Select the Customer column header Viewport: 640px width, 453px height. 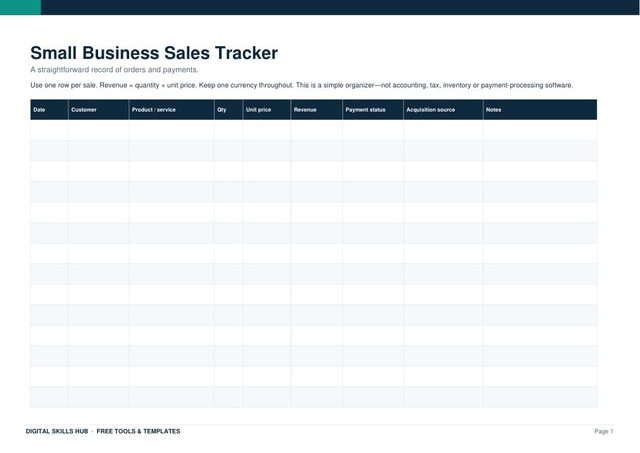point(98,109)
